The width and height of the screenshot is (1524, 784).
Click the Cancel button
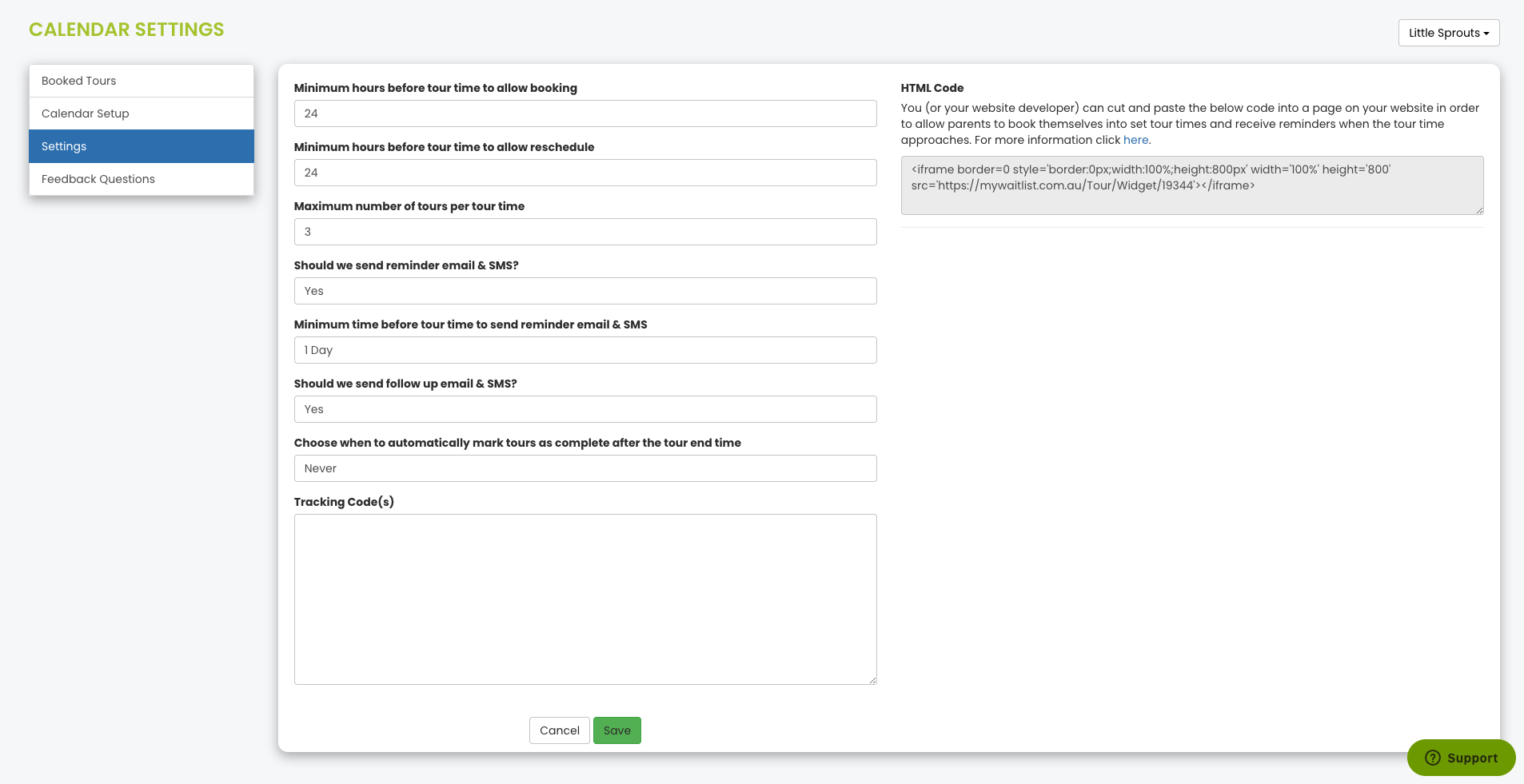560,730
